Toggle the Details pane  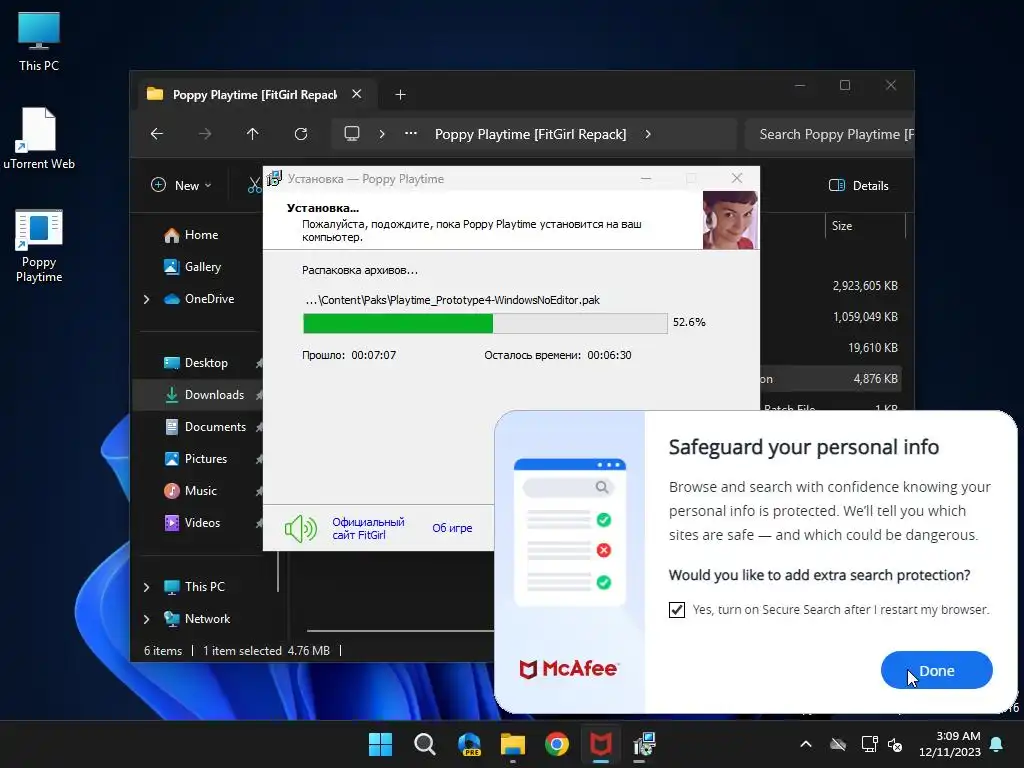pyautogui.click(x=859, y=185)
